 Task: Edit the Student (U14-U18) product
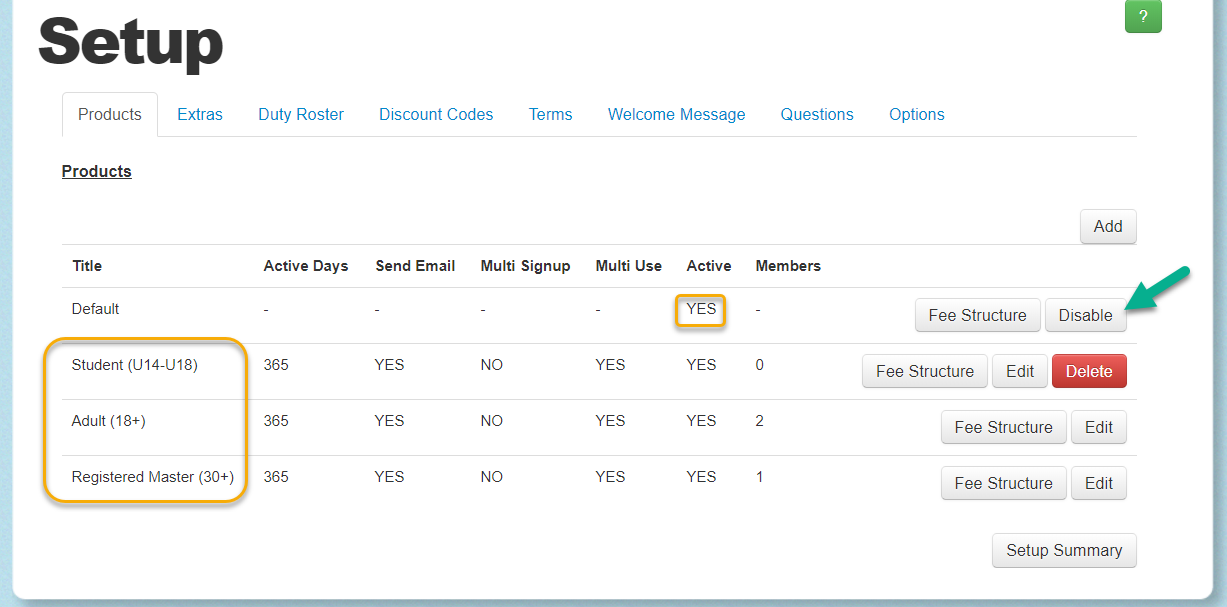point(1020,371)
